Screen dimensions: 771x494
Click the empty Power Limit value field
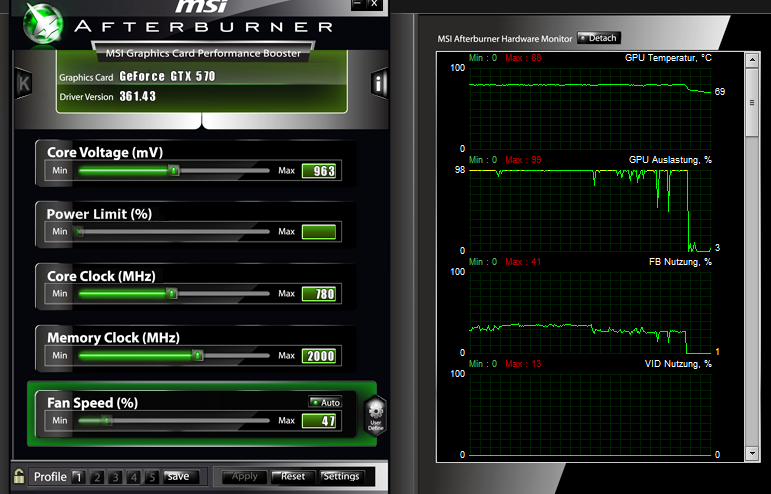319,232
